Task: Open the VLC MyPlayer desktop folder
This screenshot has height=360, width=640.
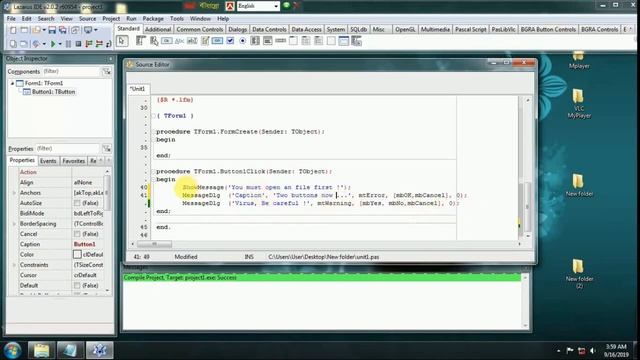Action: pyautogui.click(x=578, y=104)
